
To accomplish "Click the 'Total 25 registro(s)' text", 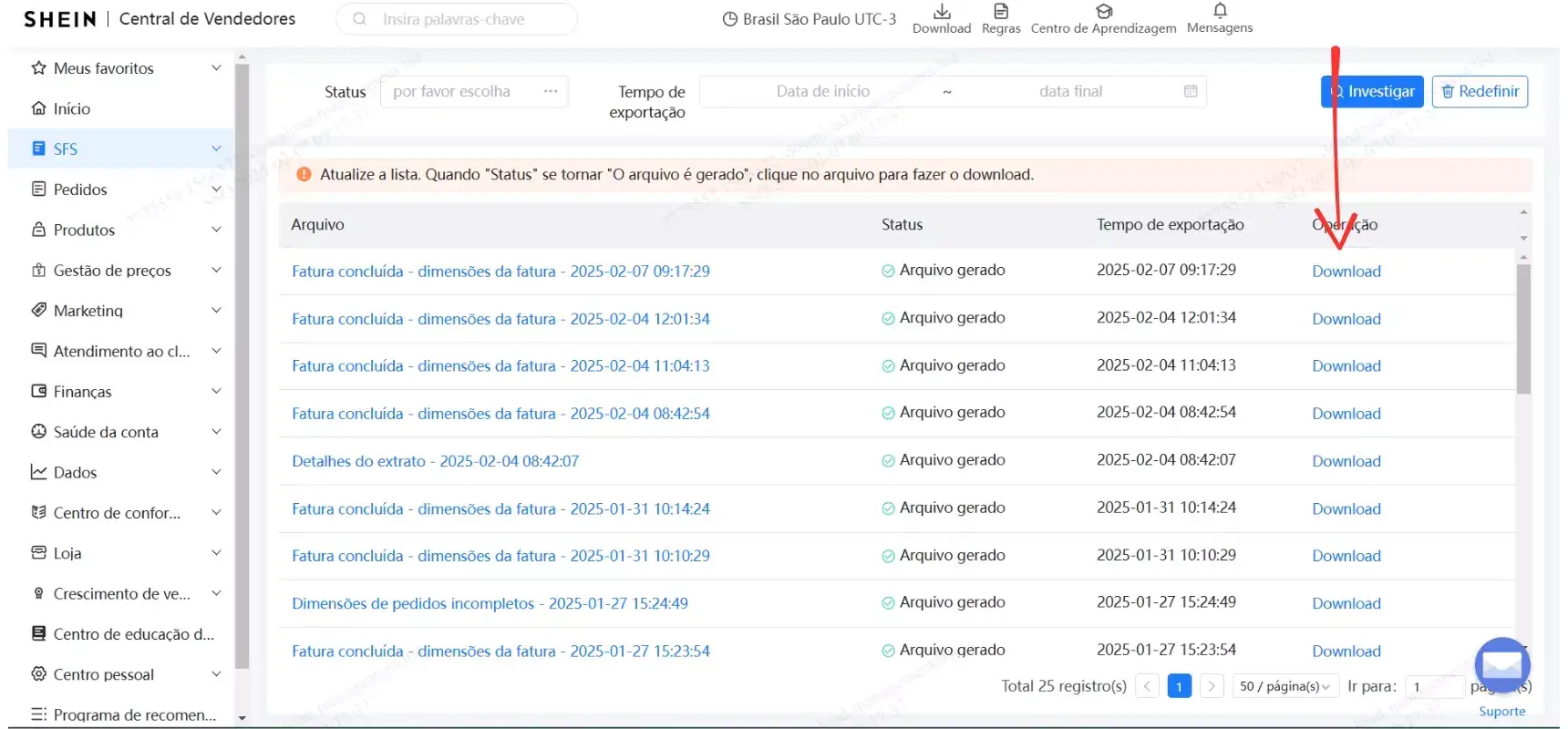I will coord(1063,686).
